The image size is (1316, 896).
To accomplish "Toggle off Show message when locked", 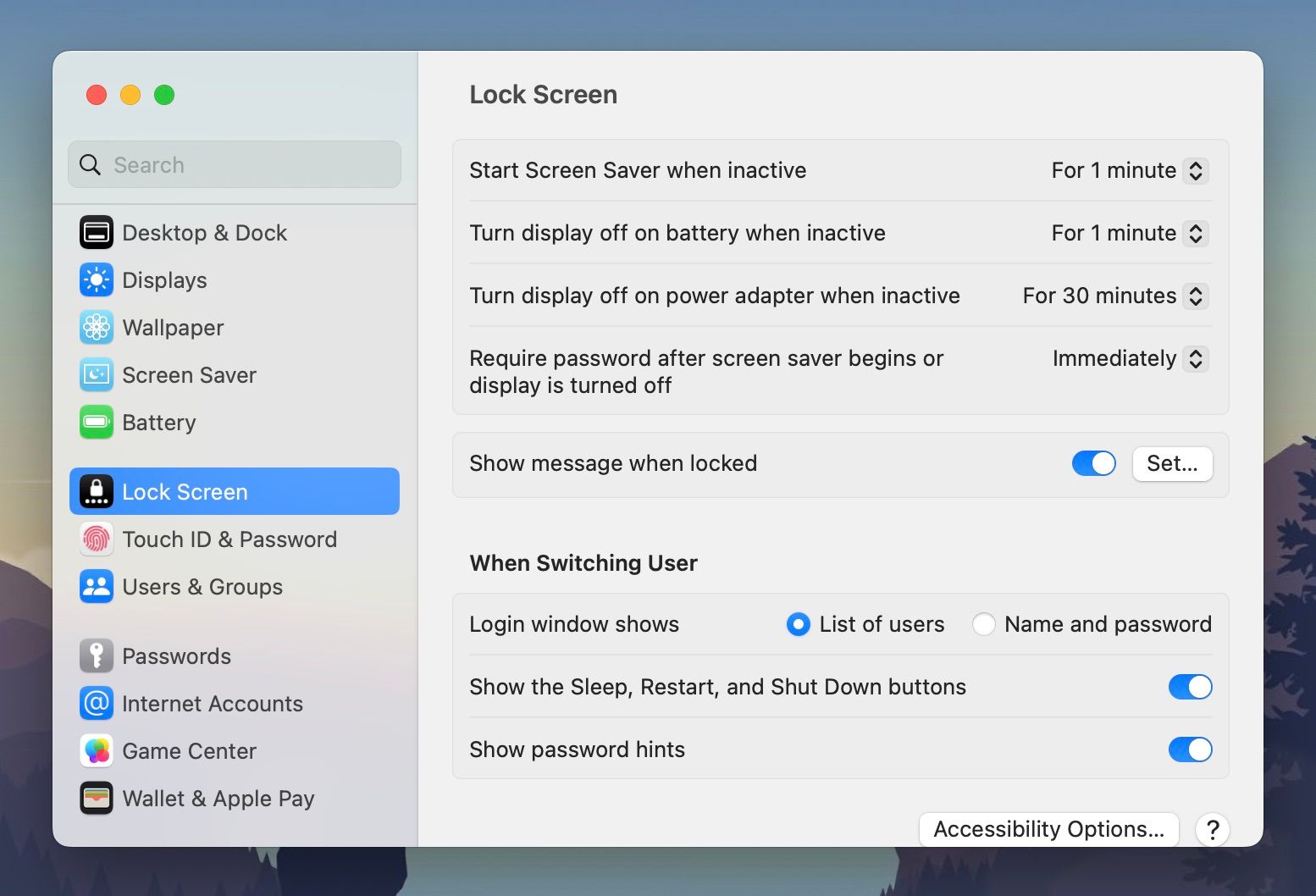I will pyautogui.click(x=1093, y=463).
